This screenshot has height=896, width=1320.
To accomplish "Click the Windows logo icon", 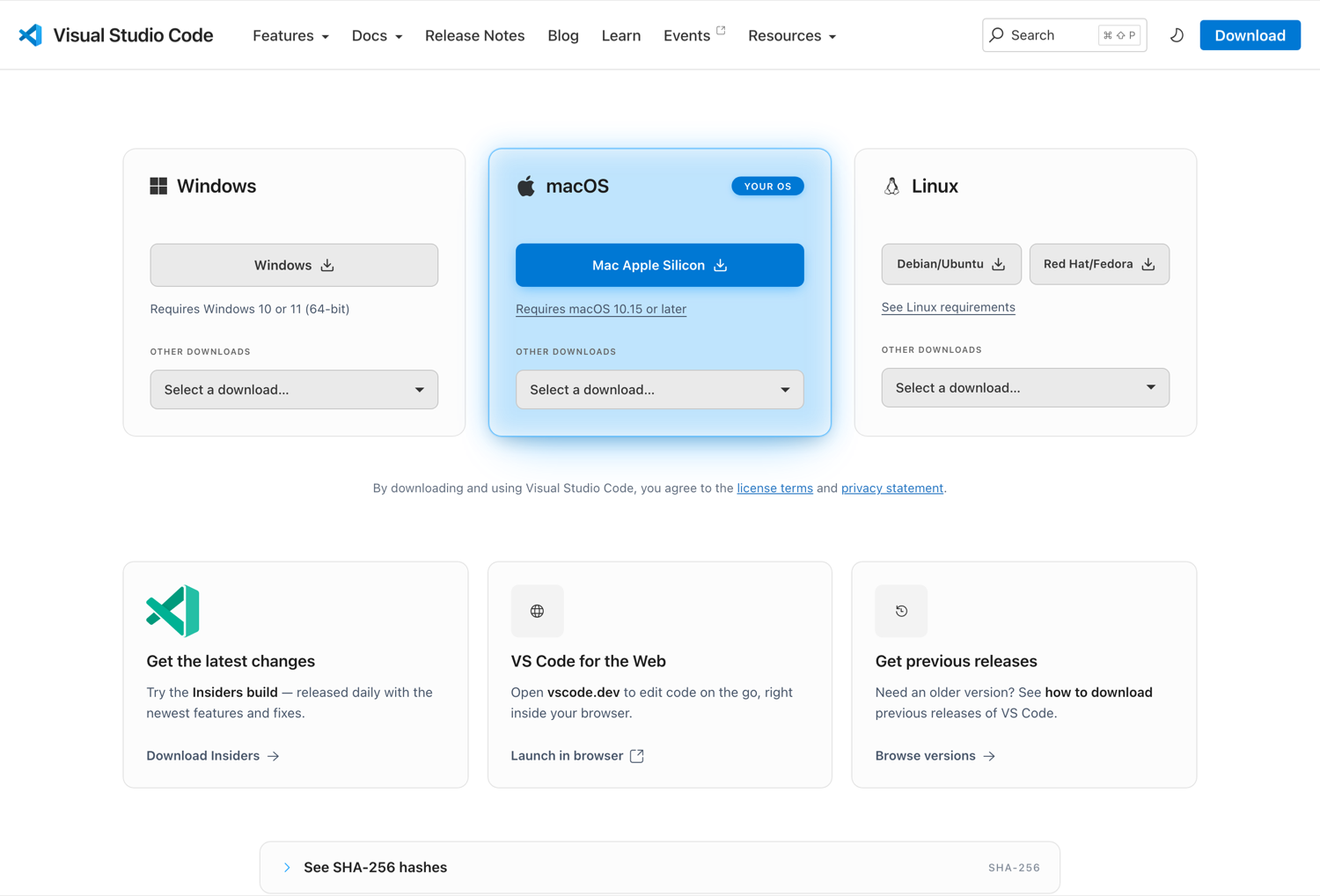I will click(158, 186).
